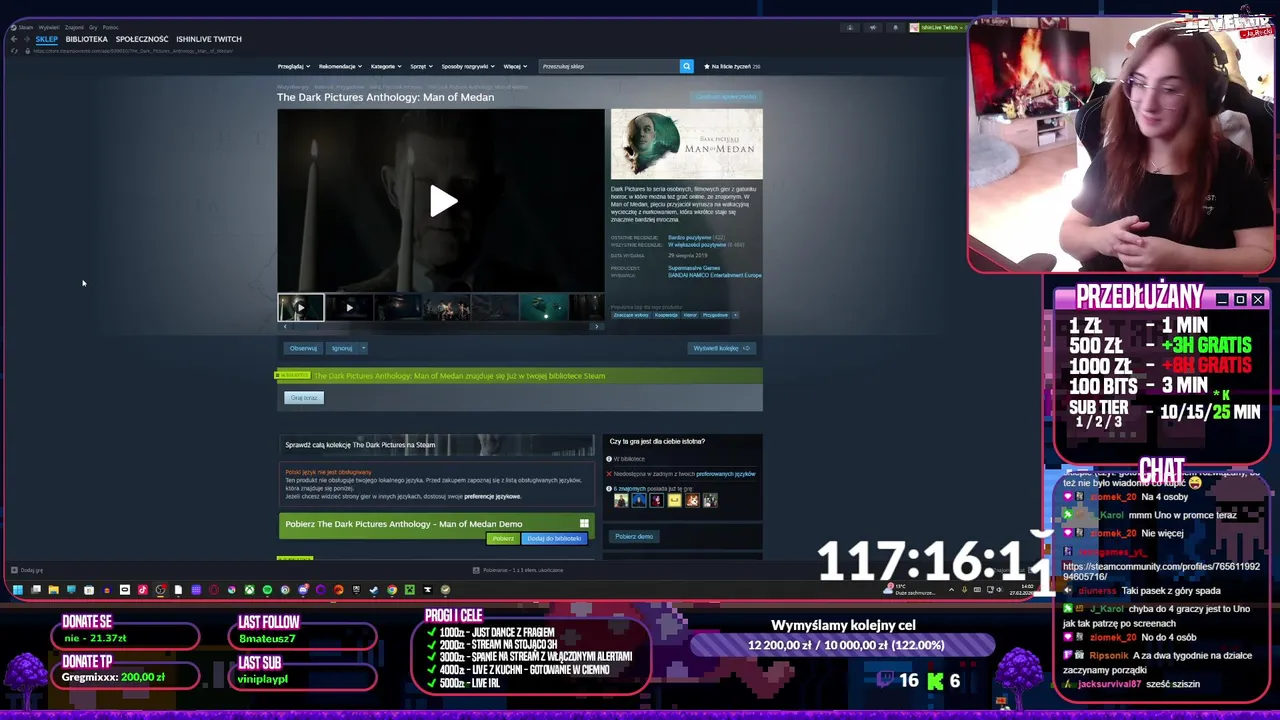Open Dodaj grę at bottom of Steam
1280x720 pixels.
click(x=27, y=570)
